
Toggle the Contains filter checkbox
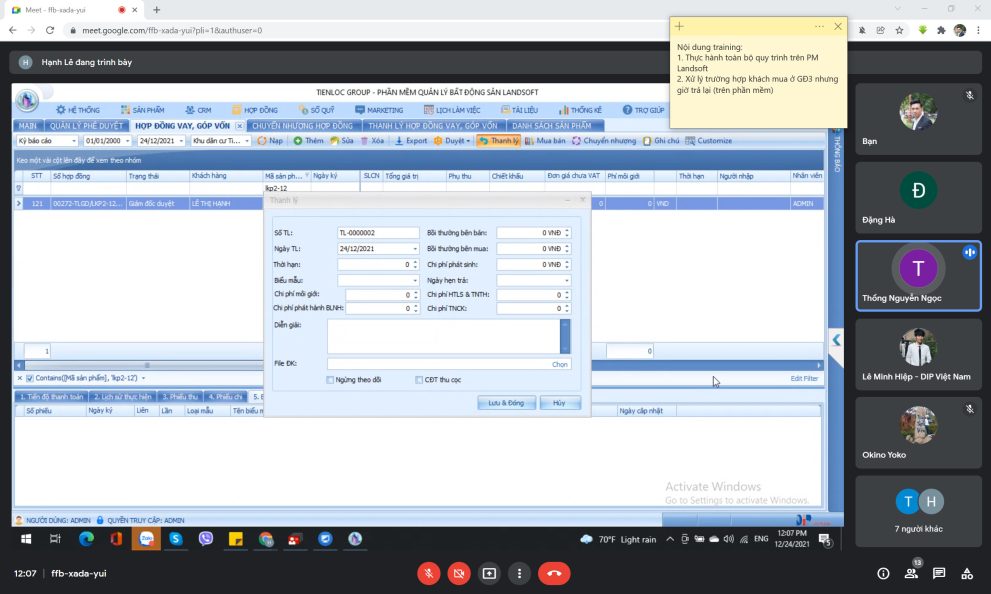tap(29, 378)
